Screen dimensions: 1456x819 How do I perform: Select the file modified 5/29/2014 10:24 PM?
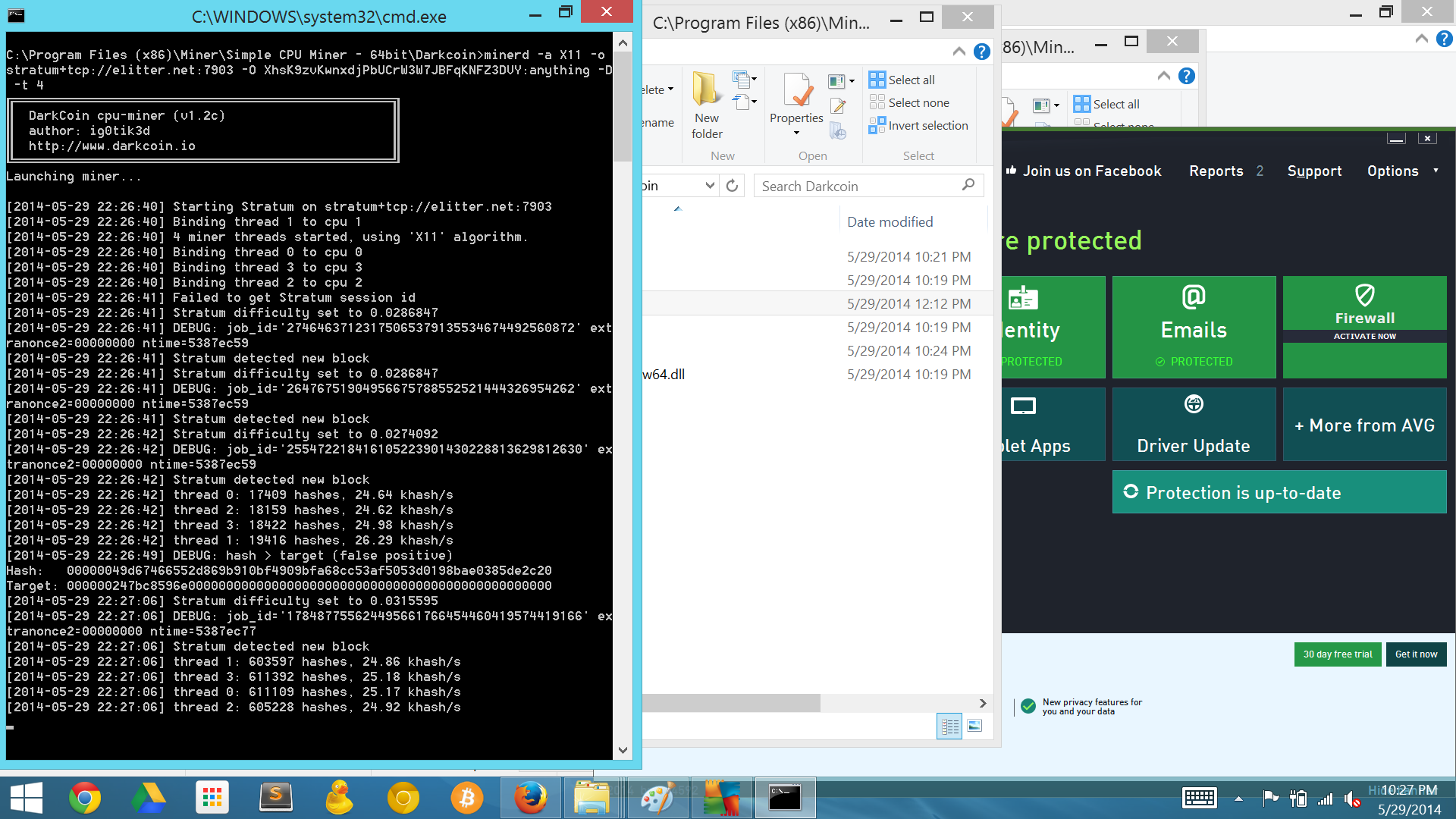click(x=817, y=350)
